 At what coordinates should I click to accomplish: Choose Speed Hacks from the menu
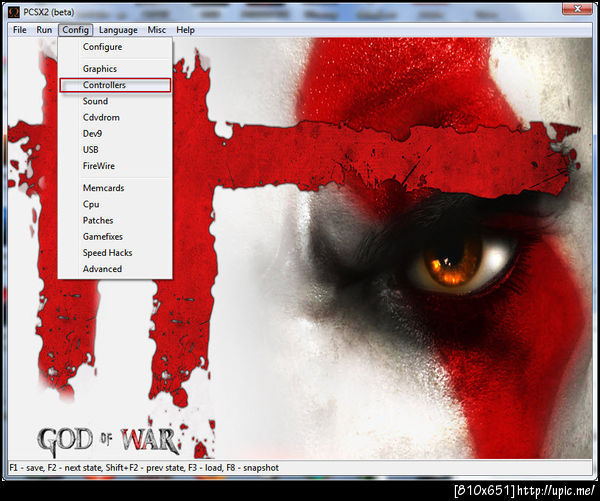pyautogui.click(x=115, y=253)
